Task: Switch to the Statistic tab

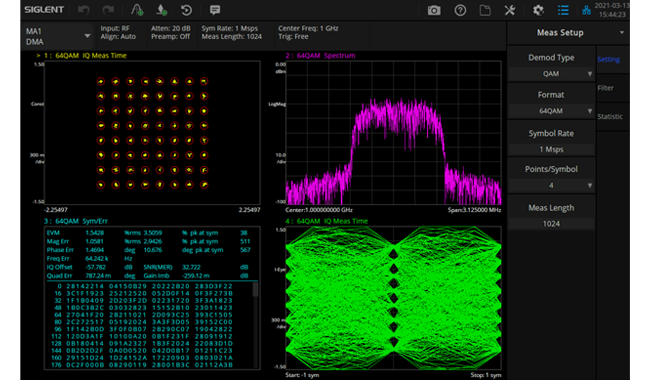Action: (x=610, y=116)
